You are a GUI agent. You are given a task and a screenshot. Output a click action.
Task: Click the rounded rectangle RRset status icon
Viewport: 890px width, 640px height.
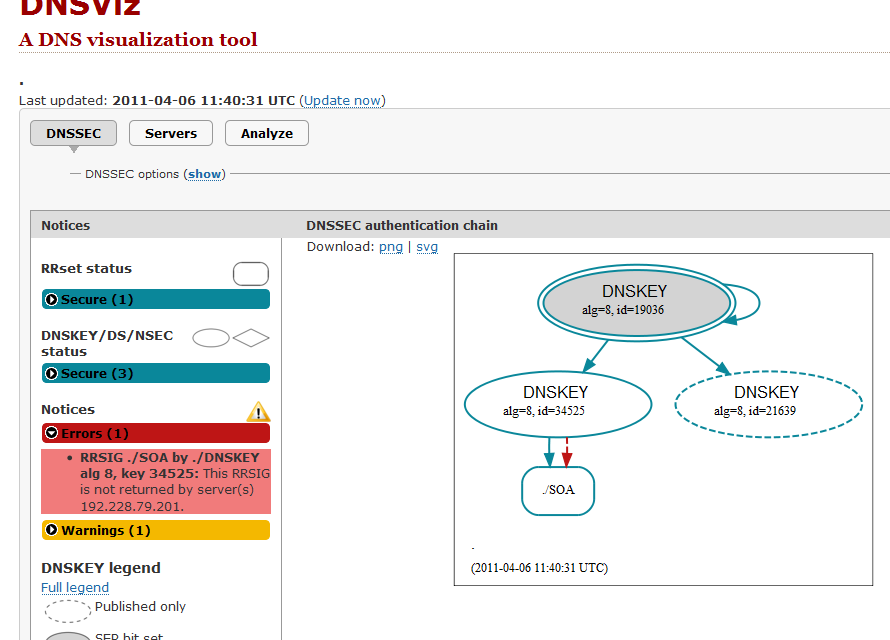251,274
